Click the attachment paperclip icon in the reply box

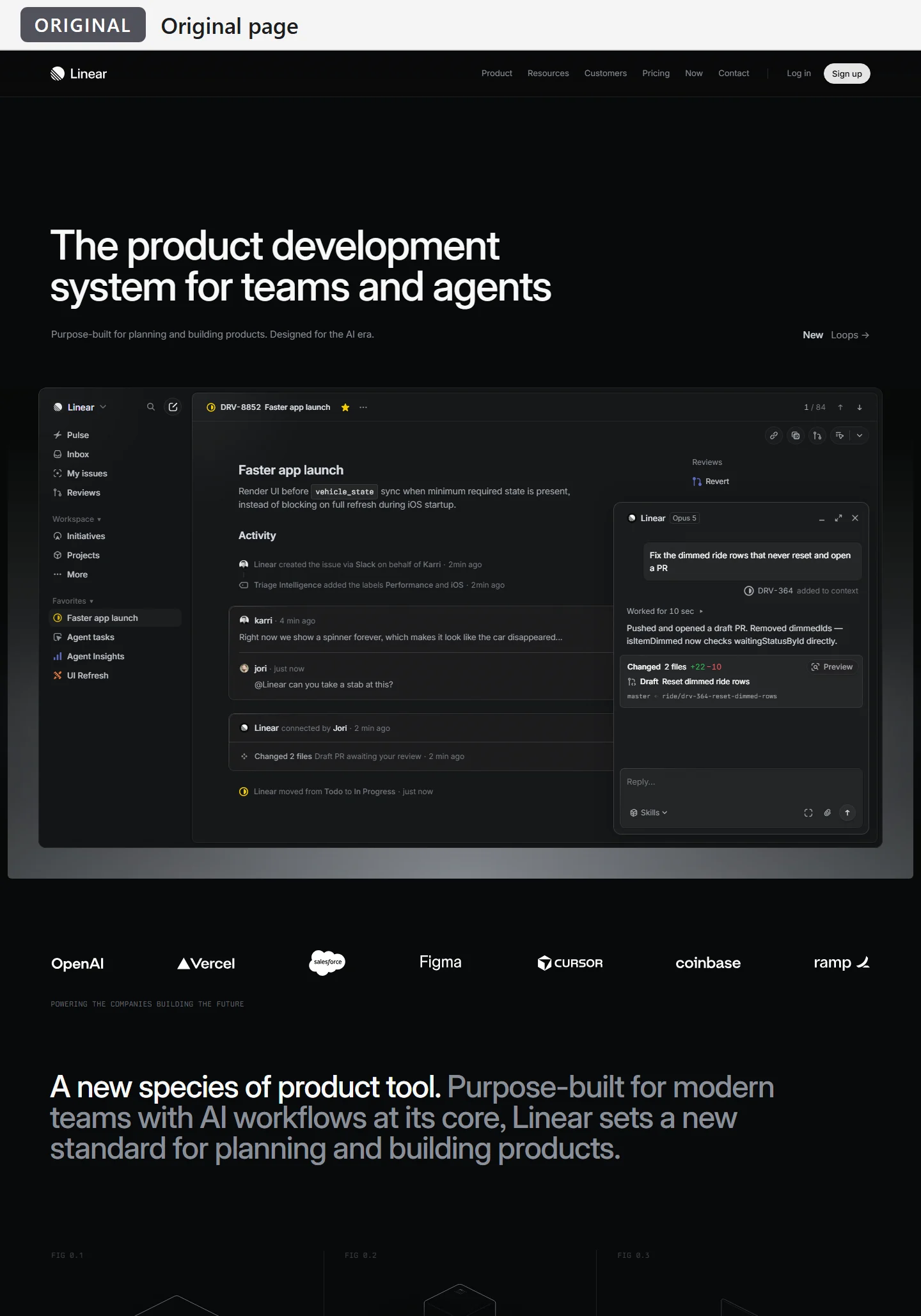(x=828, y=813)
